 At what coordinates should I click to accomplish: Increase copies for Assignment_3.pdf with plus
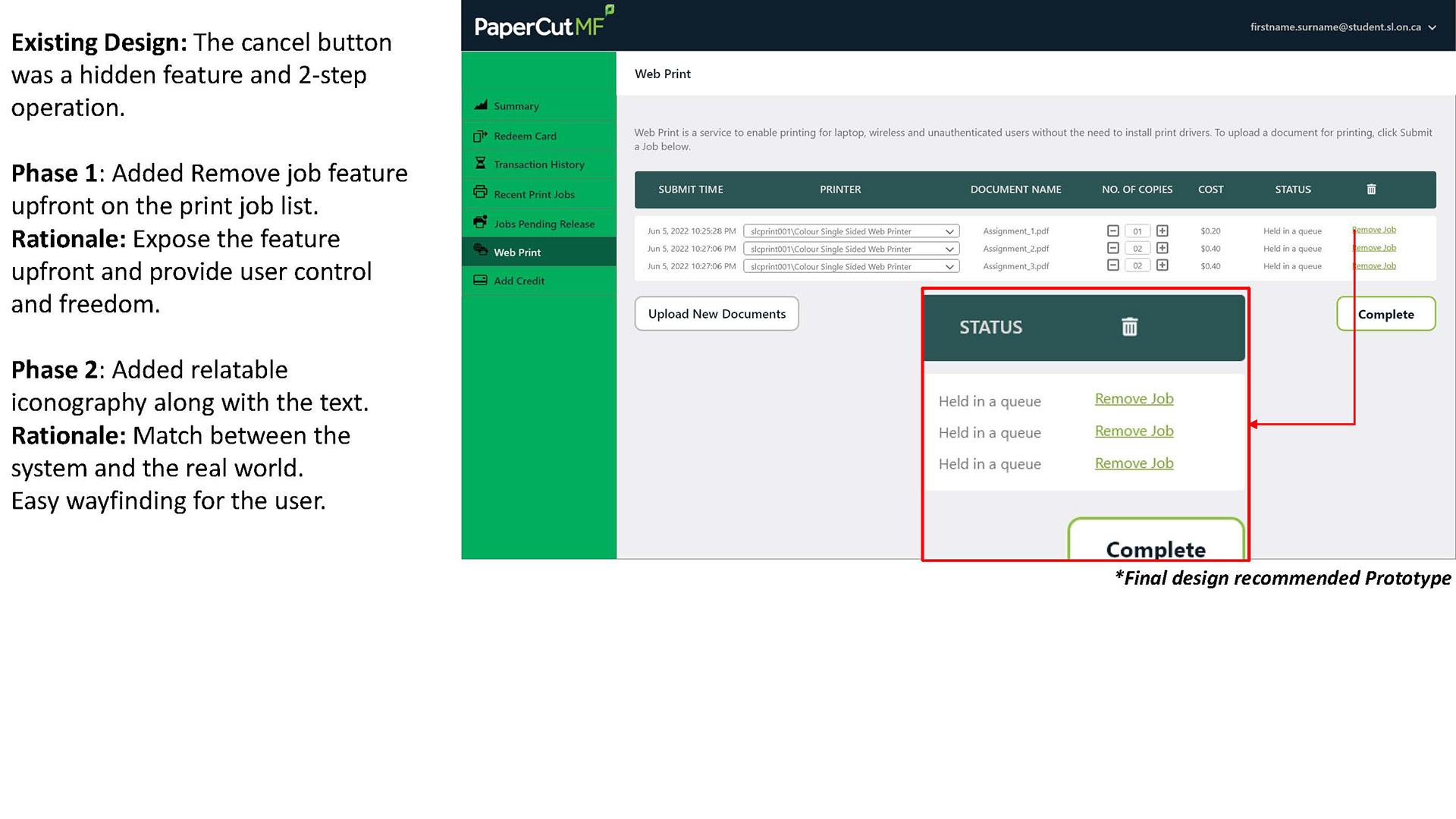click(1162, 265)
